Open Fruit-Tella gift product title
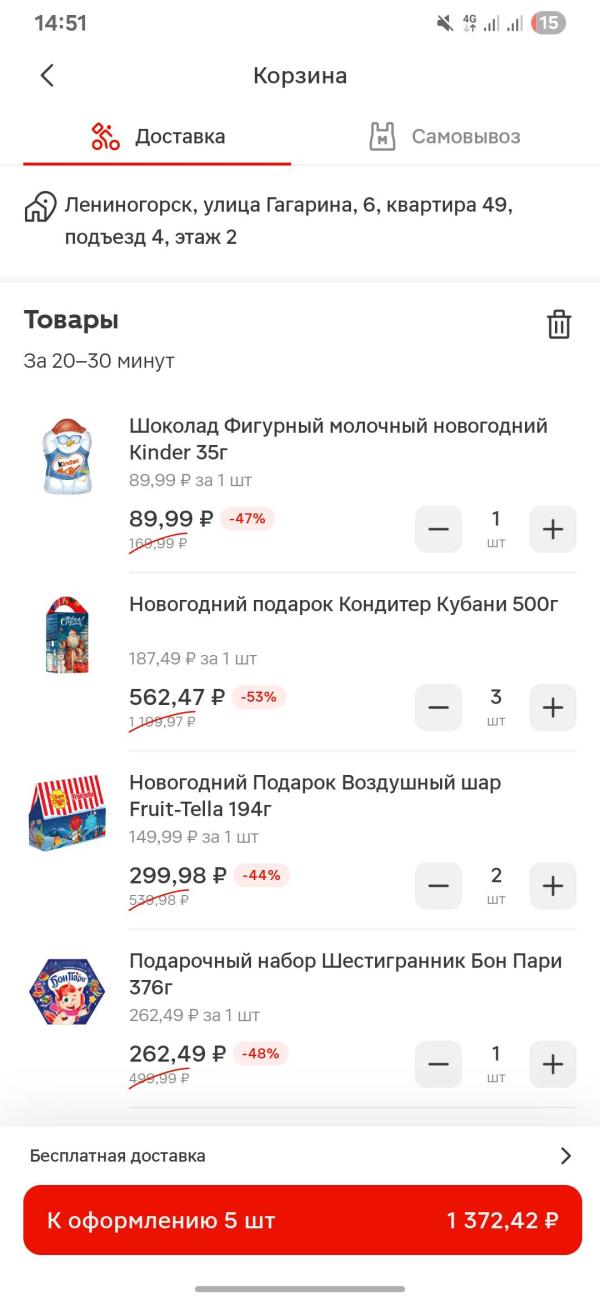Image resolution: width=600 pixels, height=1299 pixels. point(315,795)
